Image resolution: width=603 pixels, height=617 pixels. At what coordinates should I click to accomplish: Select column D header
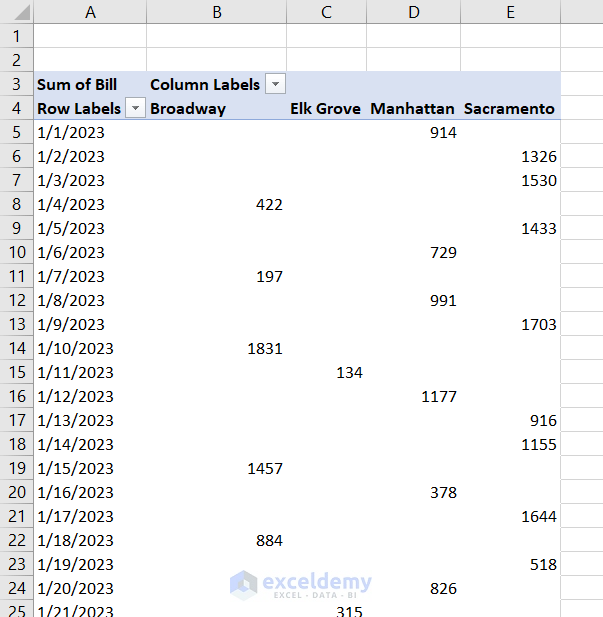(413, 12)
